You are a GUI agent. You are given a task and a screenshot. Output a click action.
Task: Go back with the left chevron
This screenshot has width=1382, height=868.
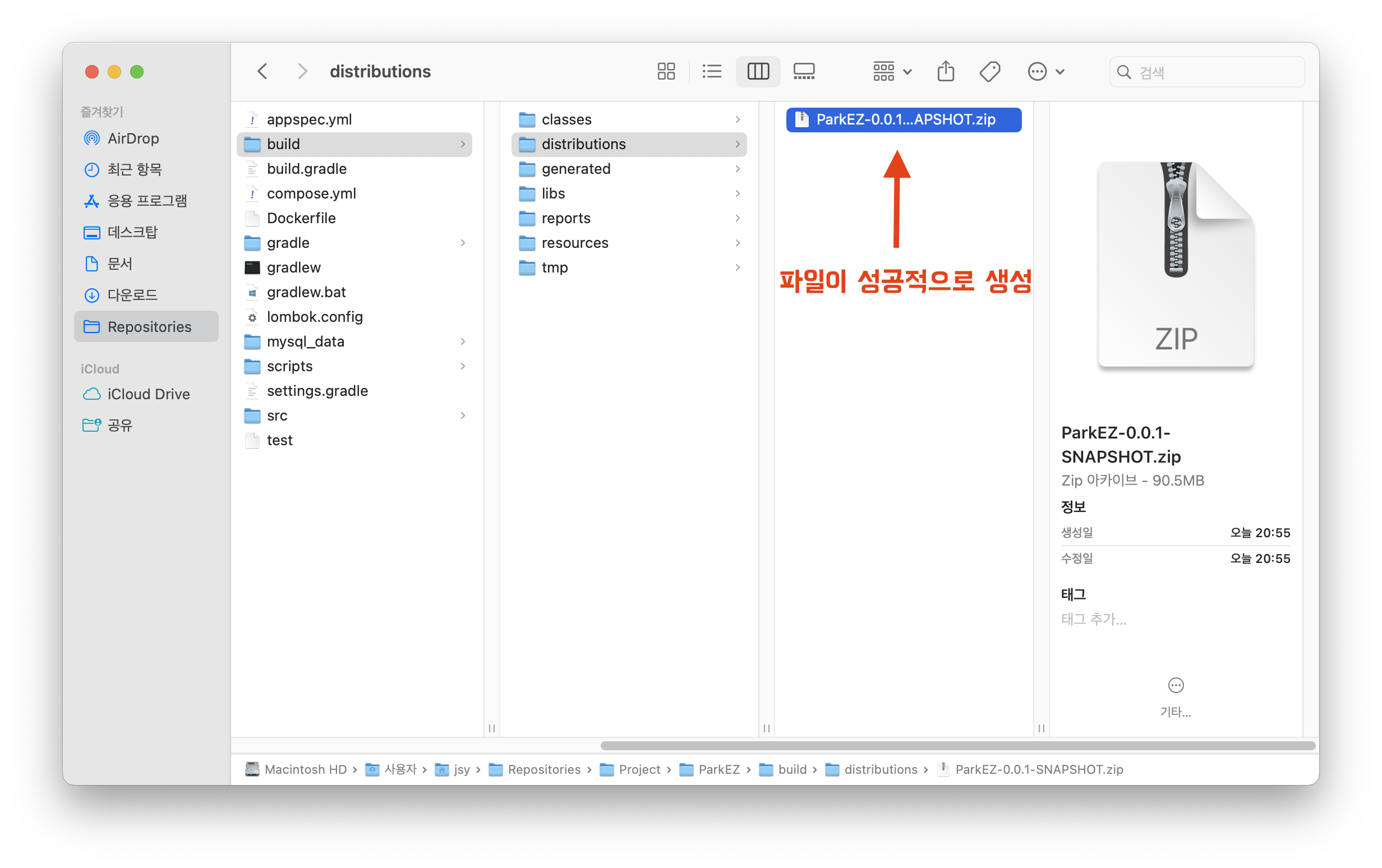[x=263, y=72]
